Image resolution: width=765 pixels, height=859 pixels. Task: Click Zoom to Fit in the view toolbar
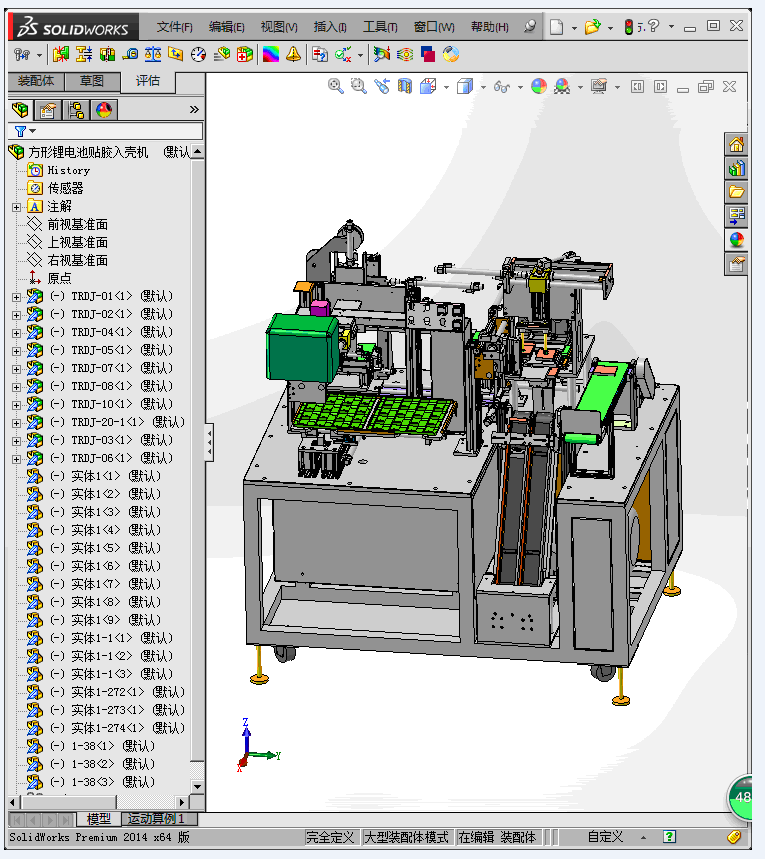335,86
